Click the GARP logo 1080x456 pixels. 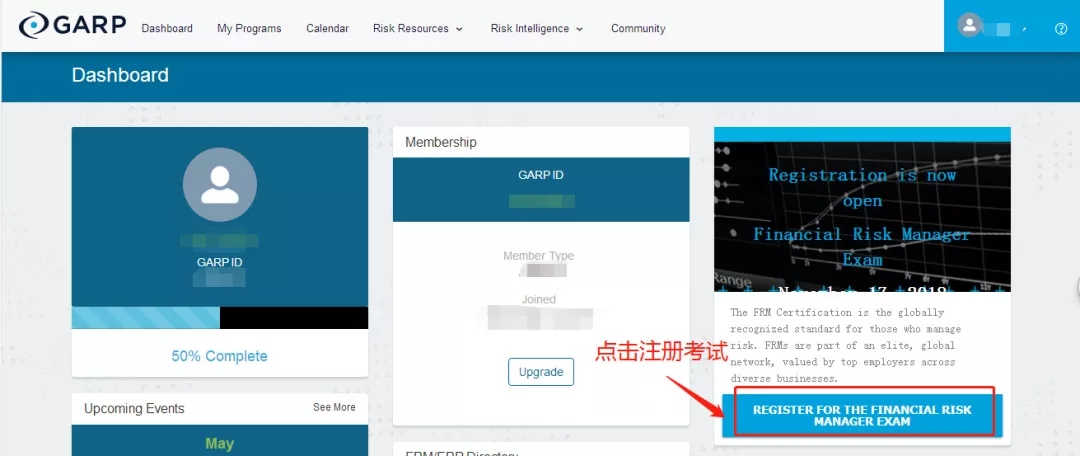72,26
